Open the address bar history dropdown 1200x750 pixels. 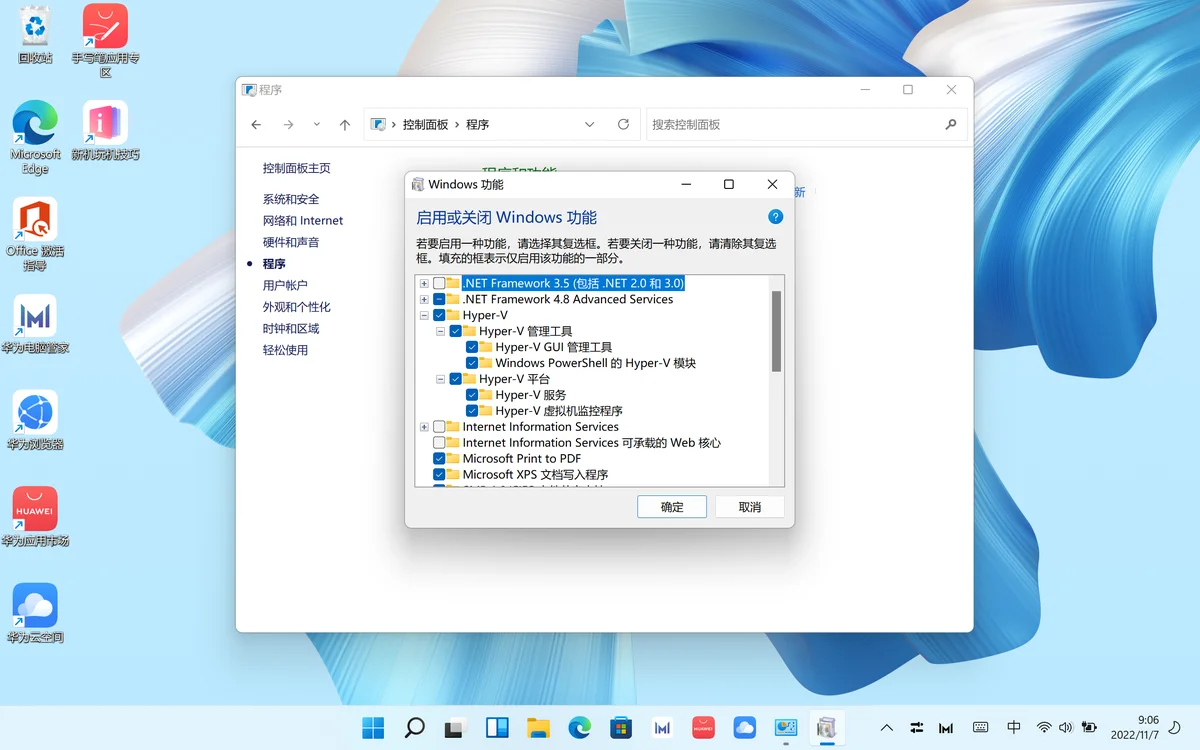point(589,125)
